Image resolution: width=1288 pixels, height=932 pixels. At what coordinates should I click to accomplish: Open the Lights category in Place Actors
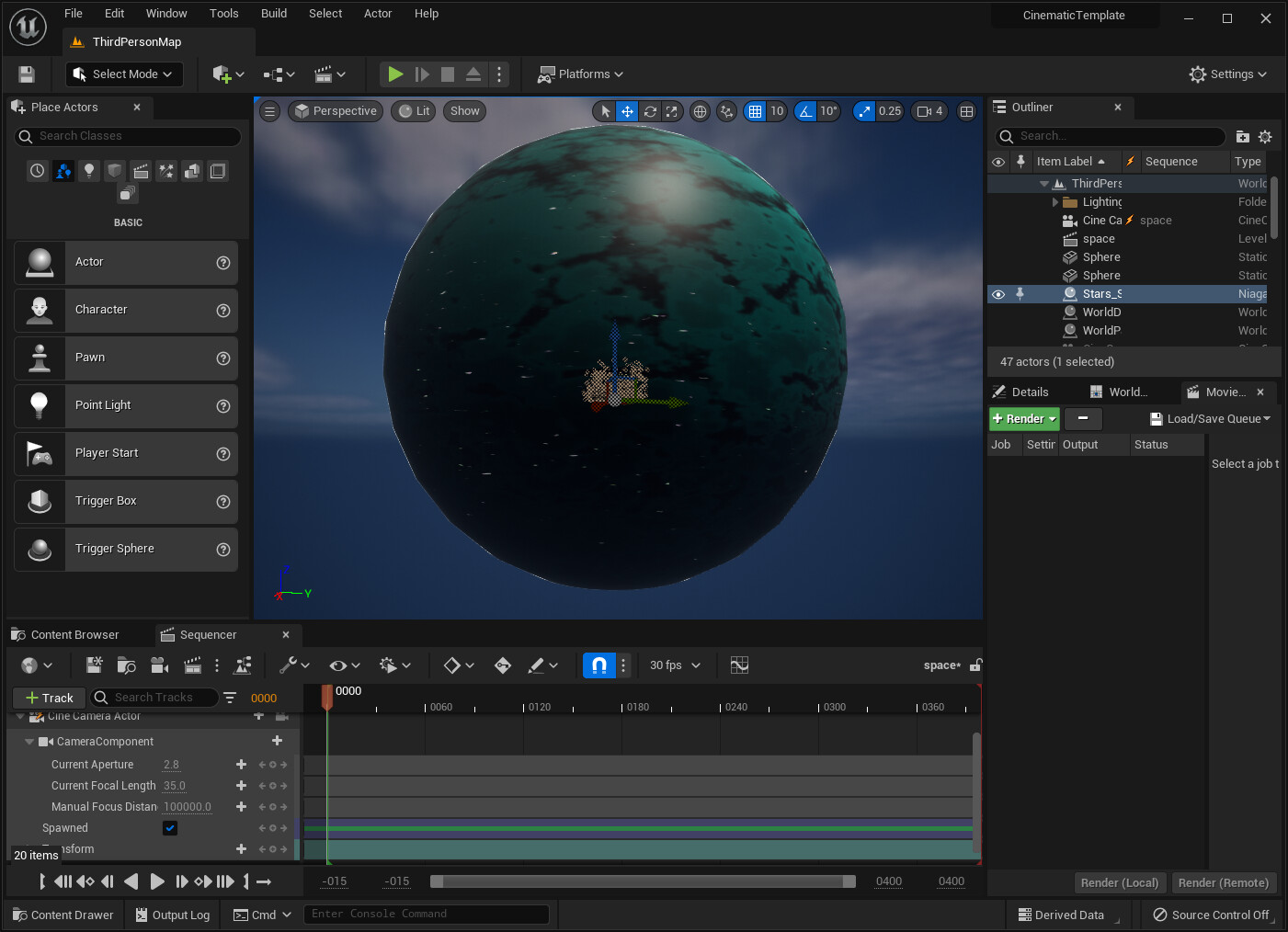(x=88, y=171)
